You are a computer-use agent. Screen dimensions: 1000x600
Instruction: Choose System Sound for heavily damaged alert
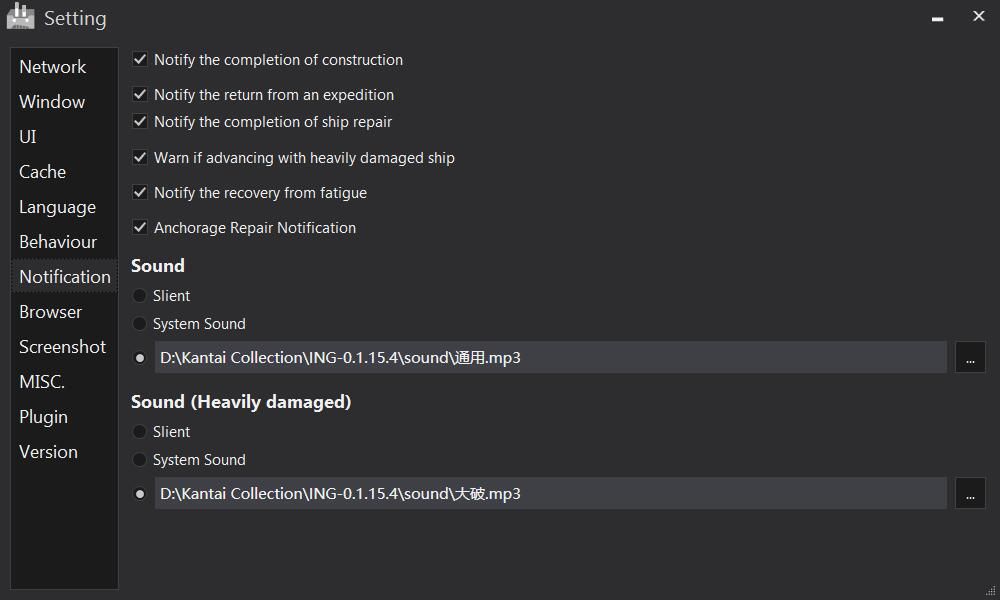click(139, 460)
